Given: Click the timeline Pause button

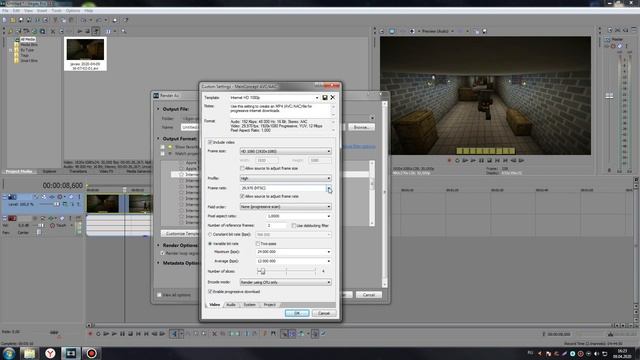Looking at the screenshot, I should tap(122, 334).
